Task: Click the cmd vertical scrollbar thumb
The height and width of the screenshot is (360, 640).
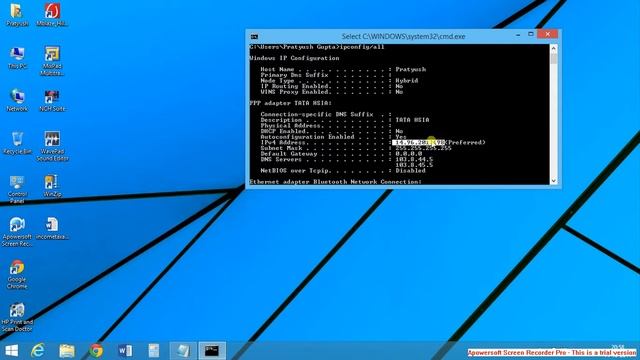Action: pyautogui.click(x=553, y=58)
